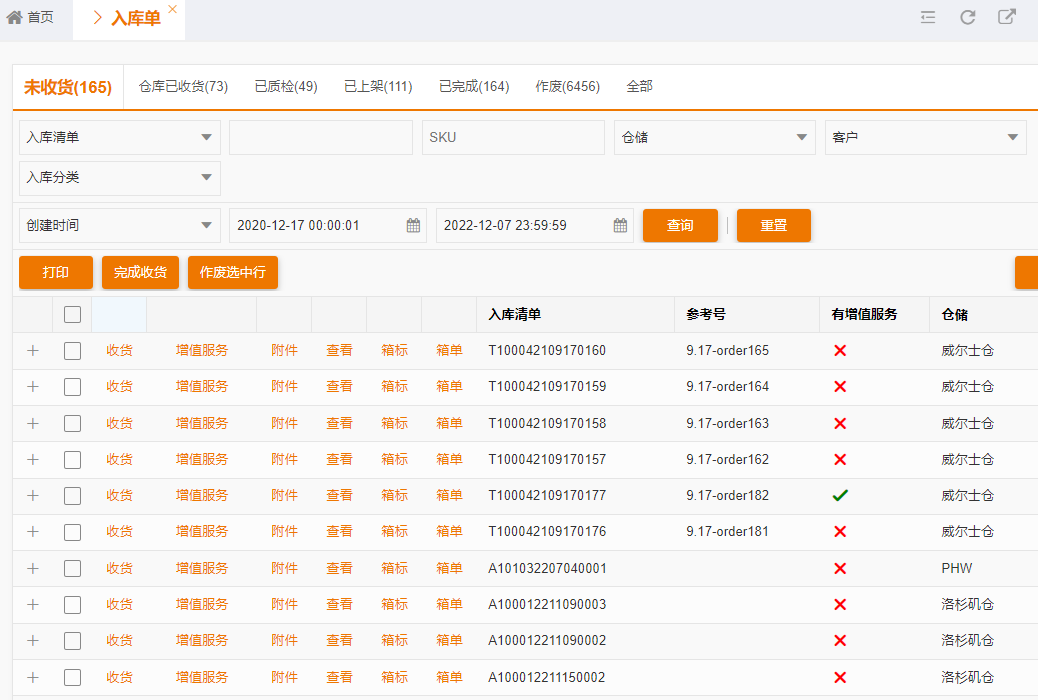This screenshot has width=1038, height=700.
Task: Switch to 作废(6456) tab
Action: click(567, 87)
